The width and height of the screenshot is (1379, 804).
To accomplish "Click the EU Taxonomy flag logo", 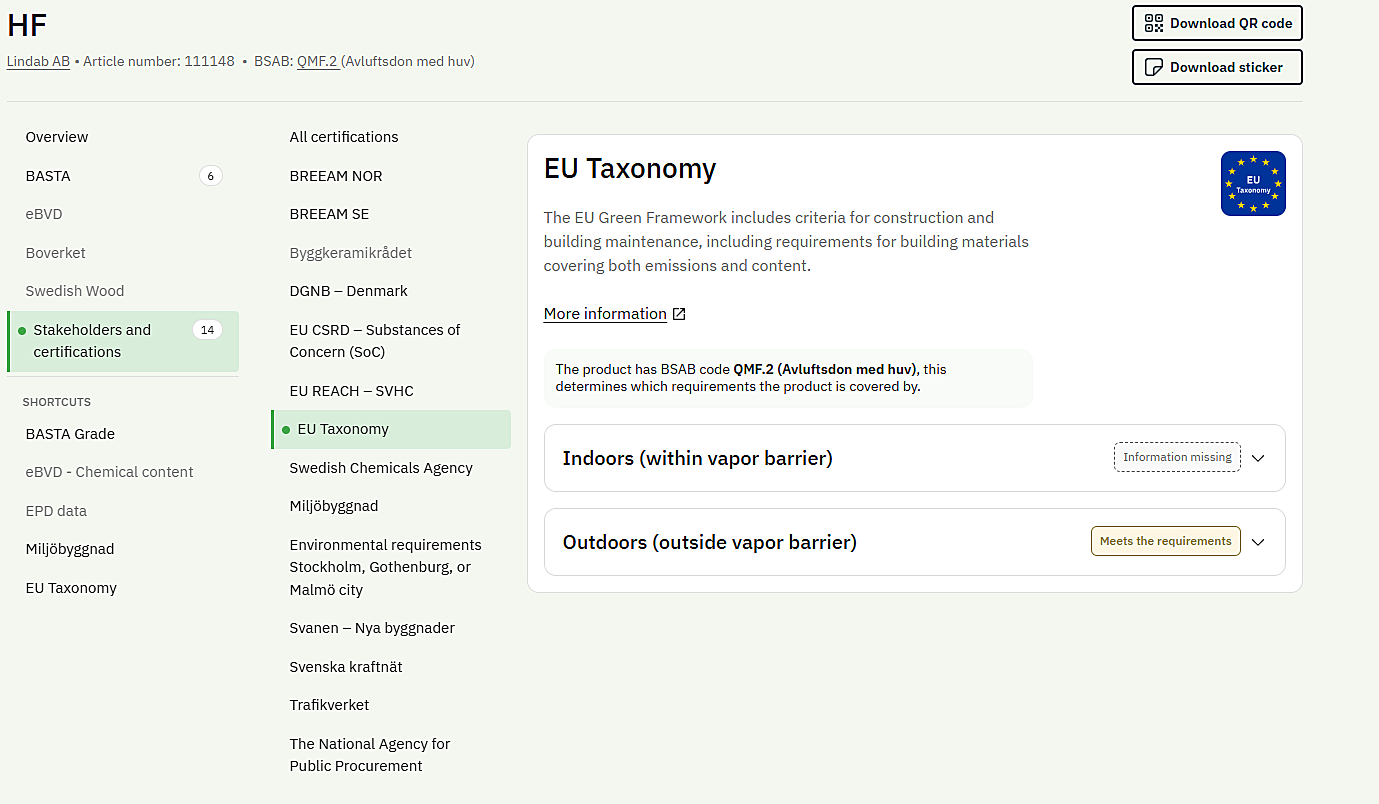I will coord(1253,183).
